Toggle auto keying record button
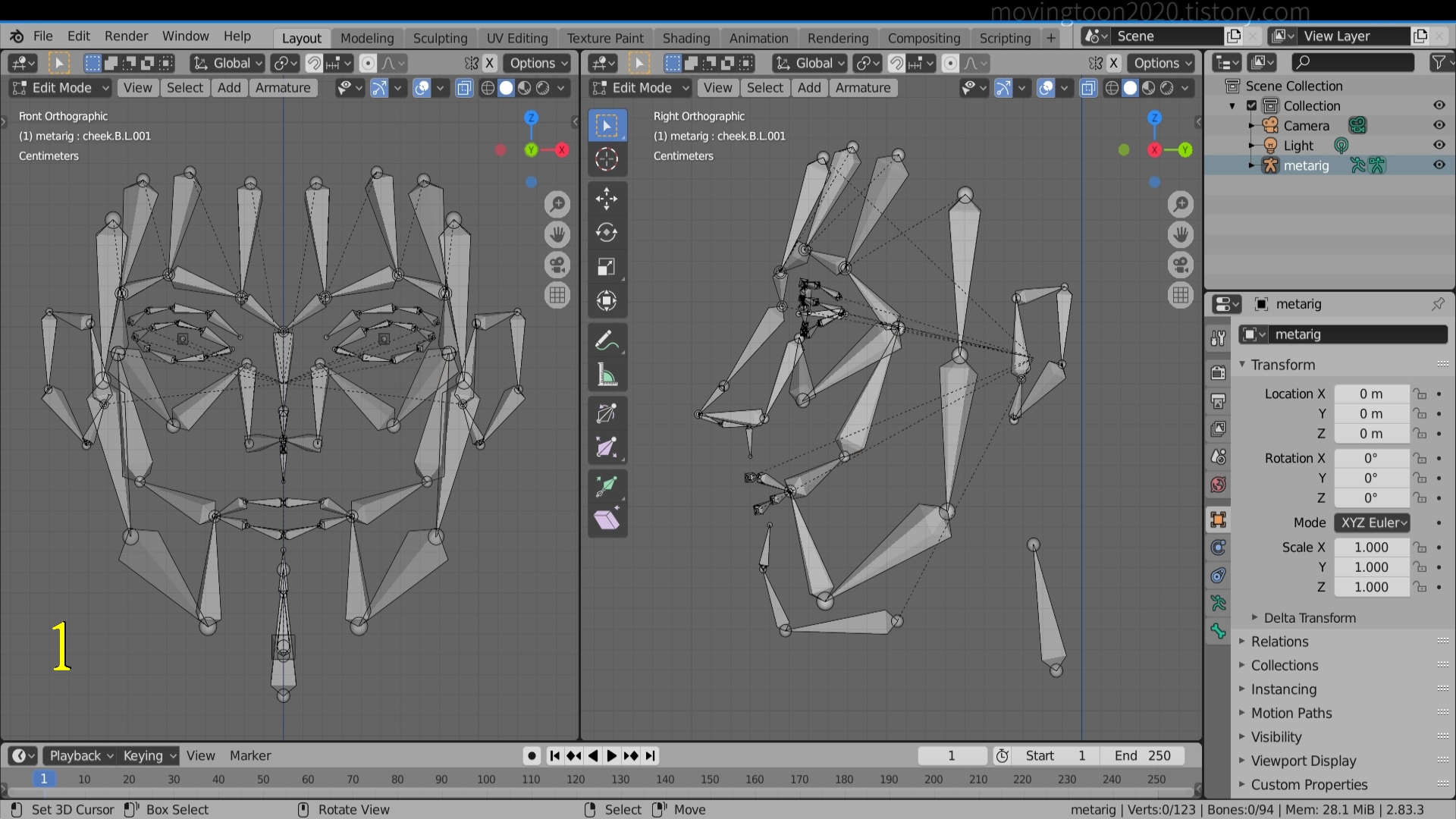 (x=532, y=755)
